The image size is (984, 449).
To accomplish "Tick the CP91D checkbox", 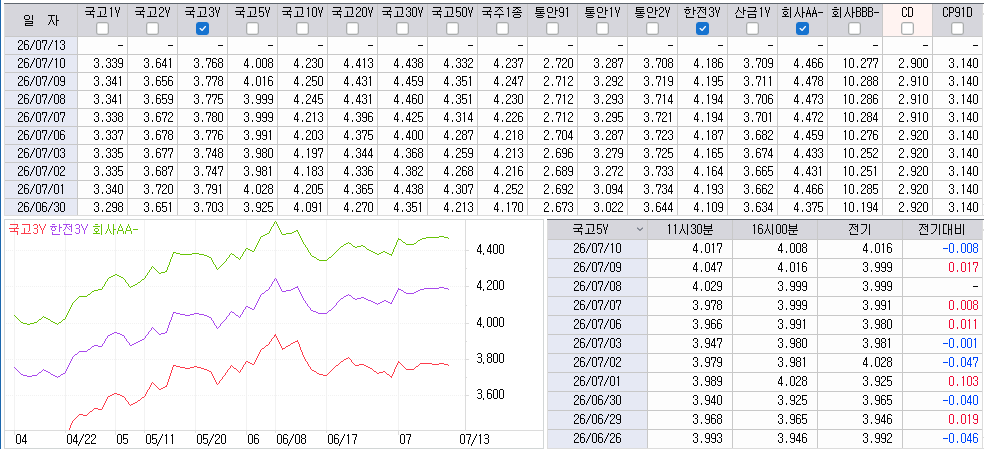I will tap(957, 28).
